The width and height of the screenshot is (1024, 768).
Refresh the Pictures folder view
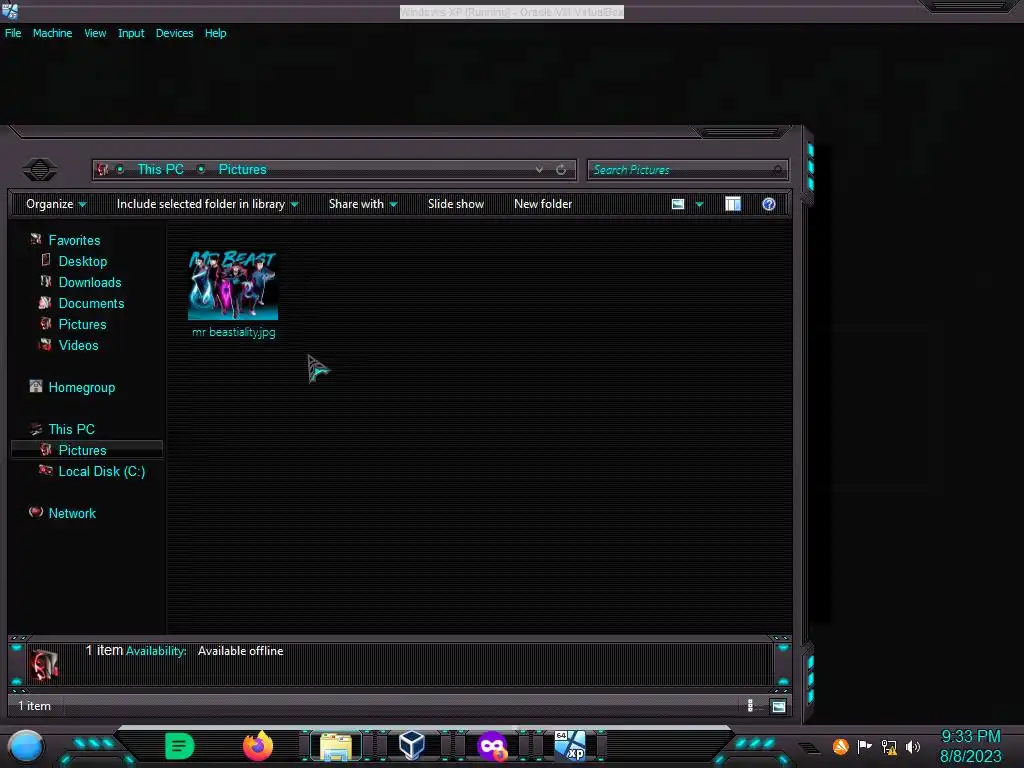coord(561,170)
